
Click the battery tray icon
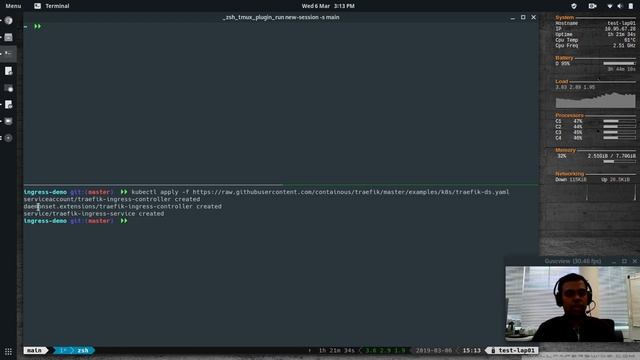630,6
